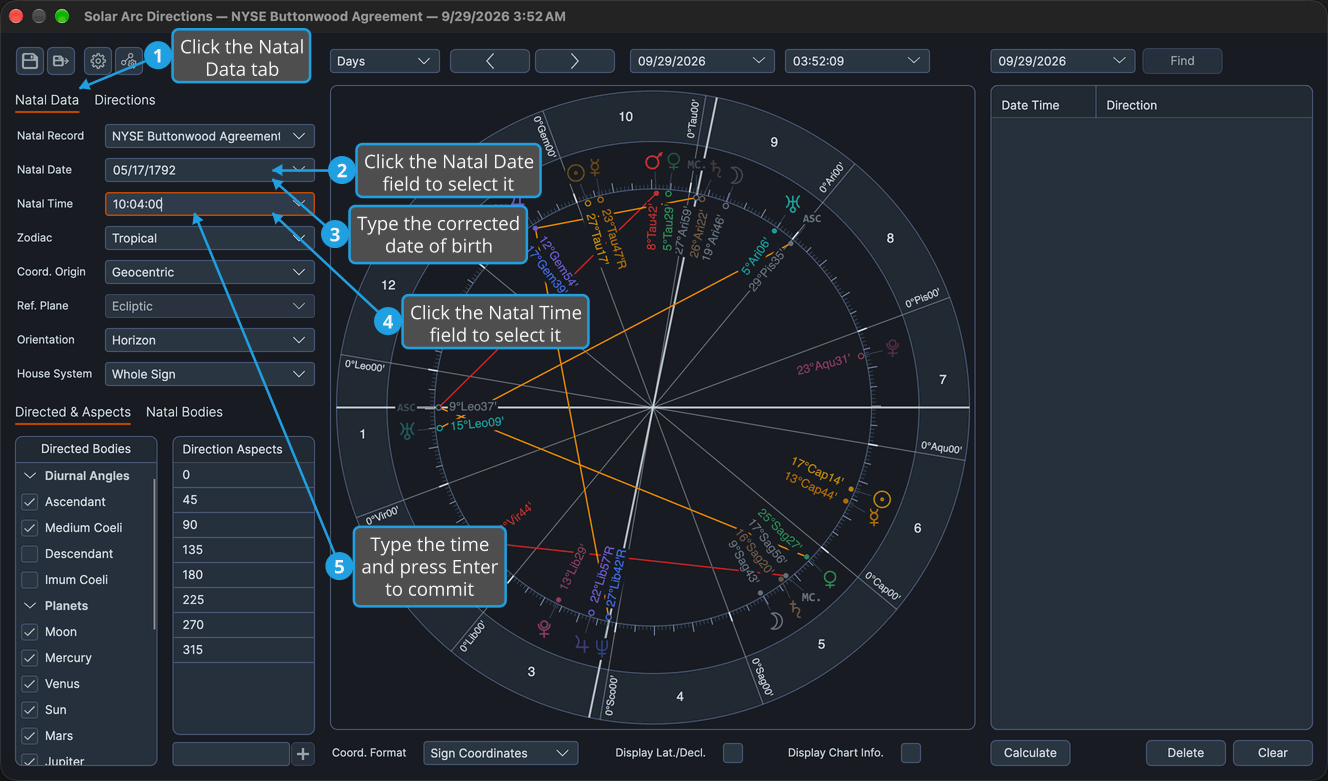
Task: Toggle the Sun checkbox
Action: tap(30, 710)
